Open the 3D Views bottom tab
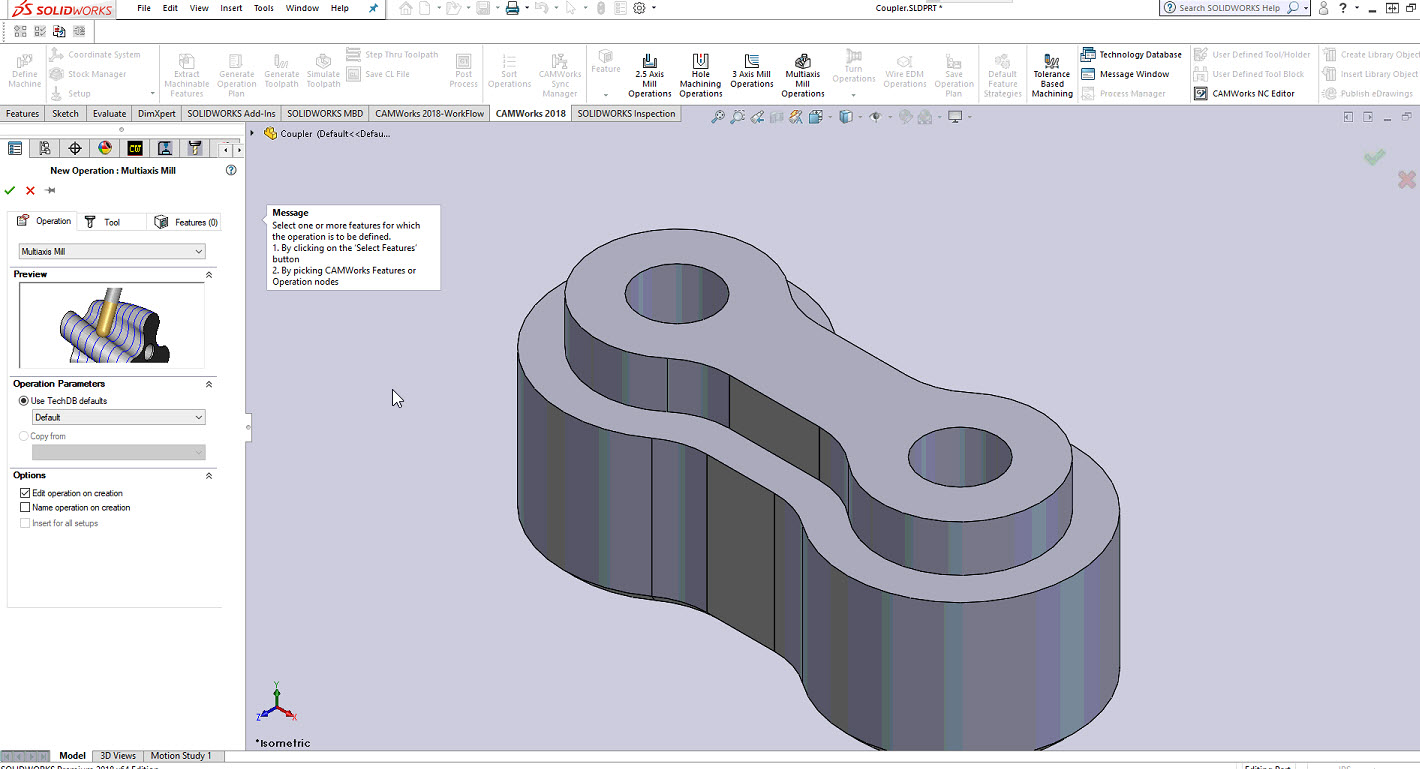Viewport: 1420px width, 769px height. [x=117, y=756]
